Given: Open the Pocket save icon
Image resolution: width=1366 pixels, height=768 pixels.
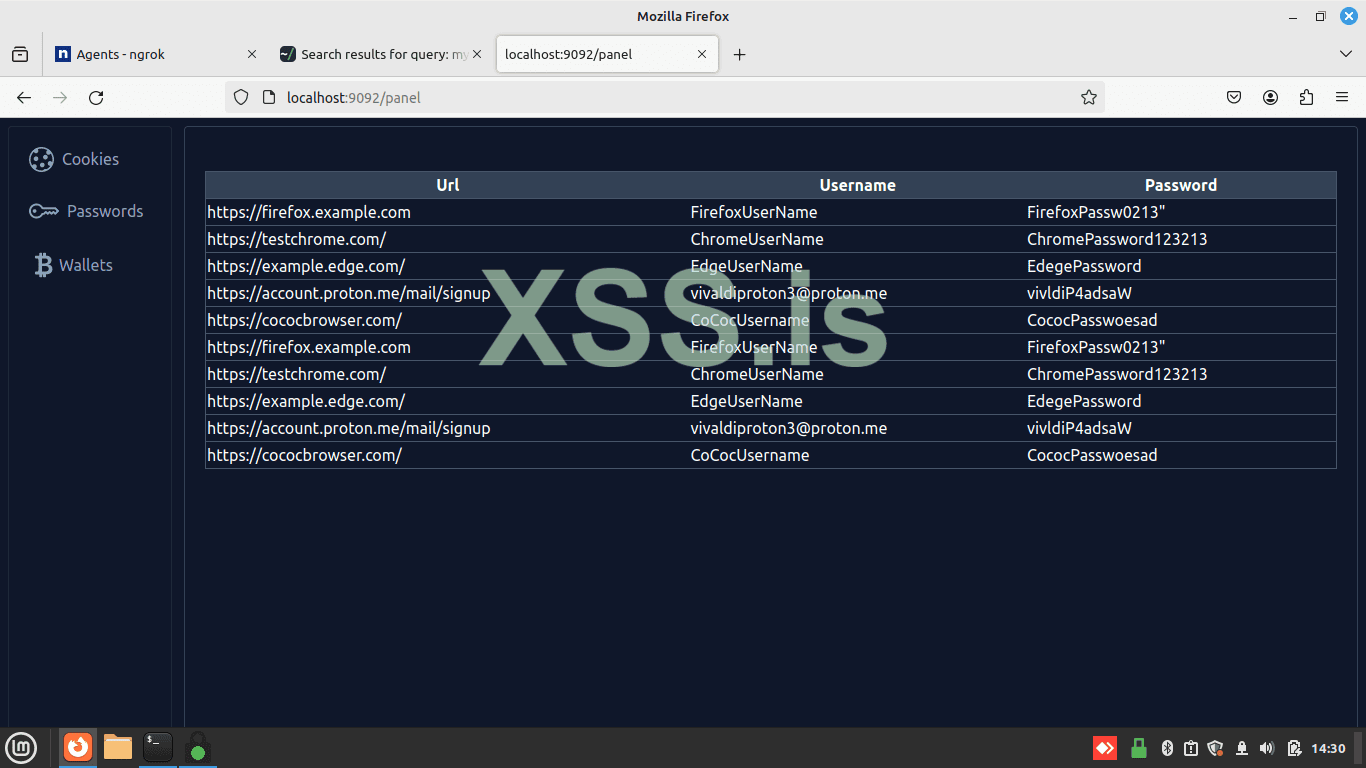Looking at the screenshot, I should click(1234, 97).
